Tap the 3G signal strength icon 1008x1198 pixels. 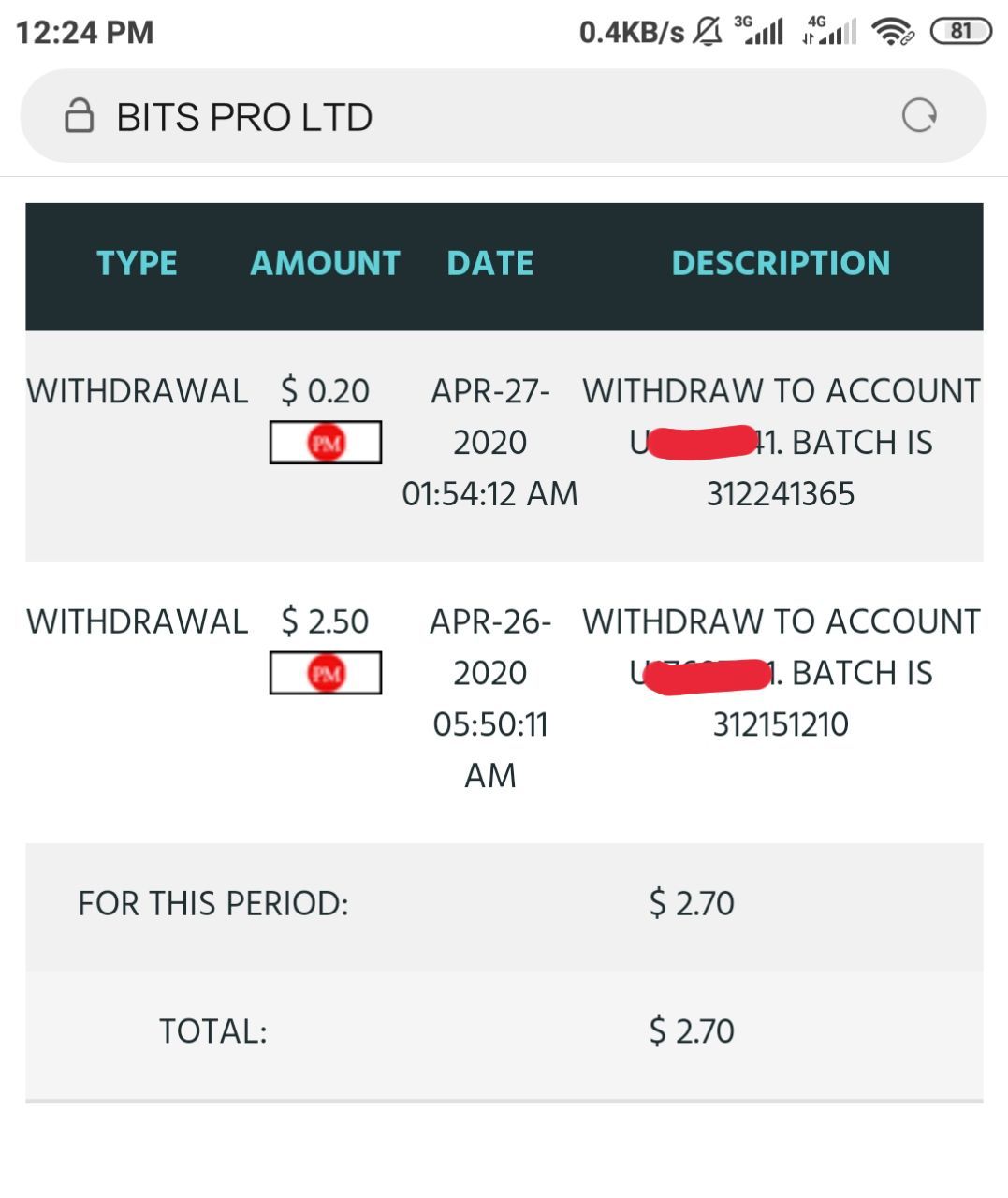coord(759,31)
